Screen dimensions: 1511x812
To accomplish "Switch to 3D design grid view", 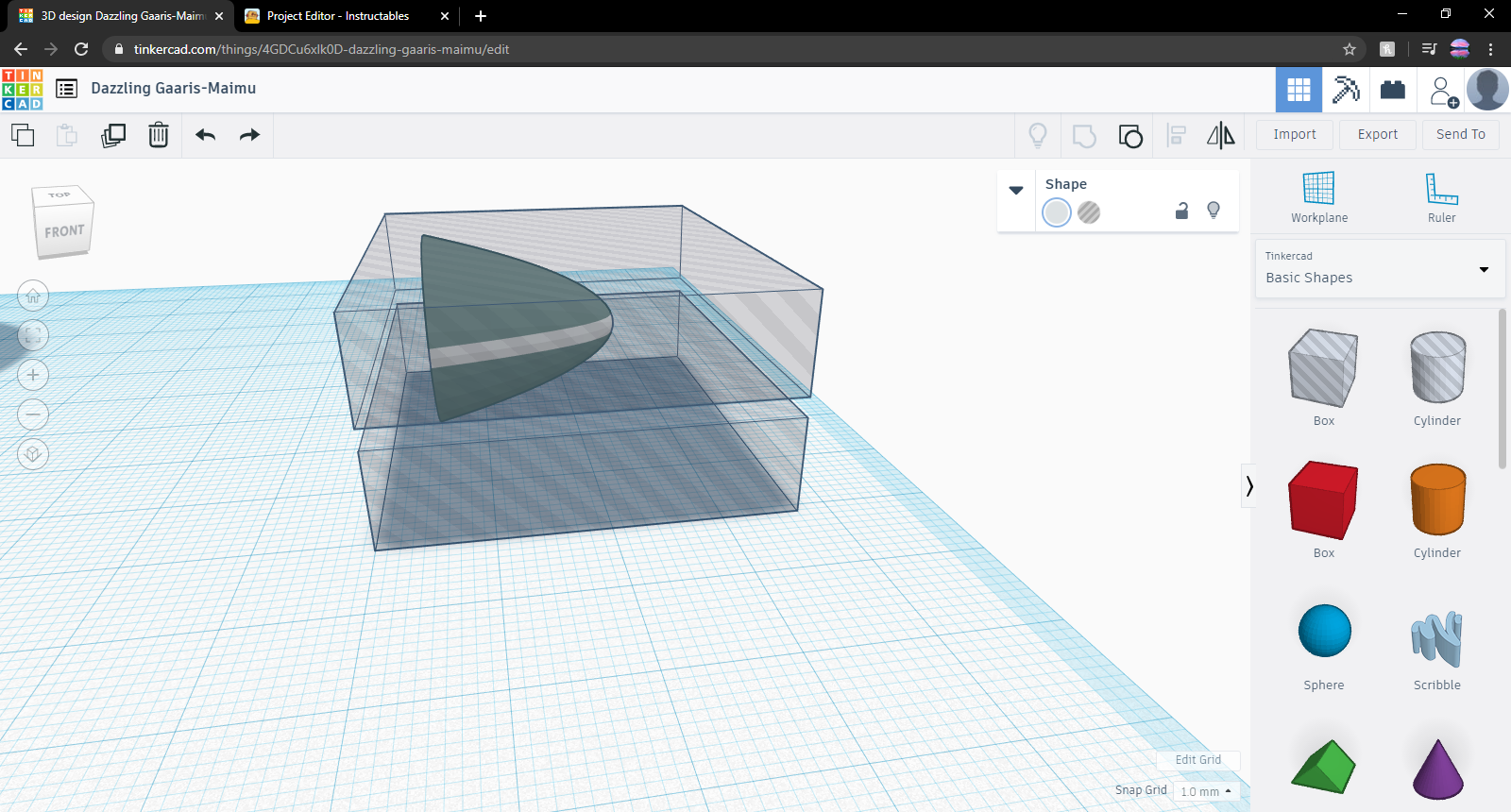I will point(1299,90).
